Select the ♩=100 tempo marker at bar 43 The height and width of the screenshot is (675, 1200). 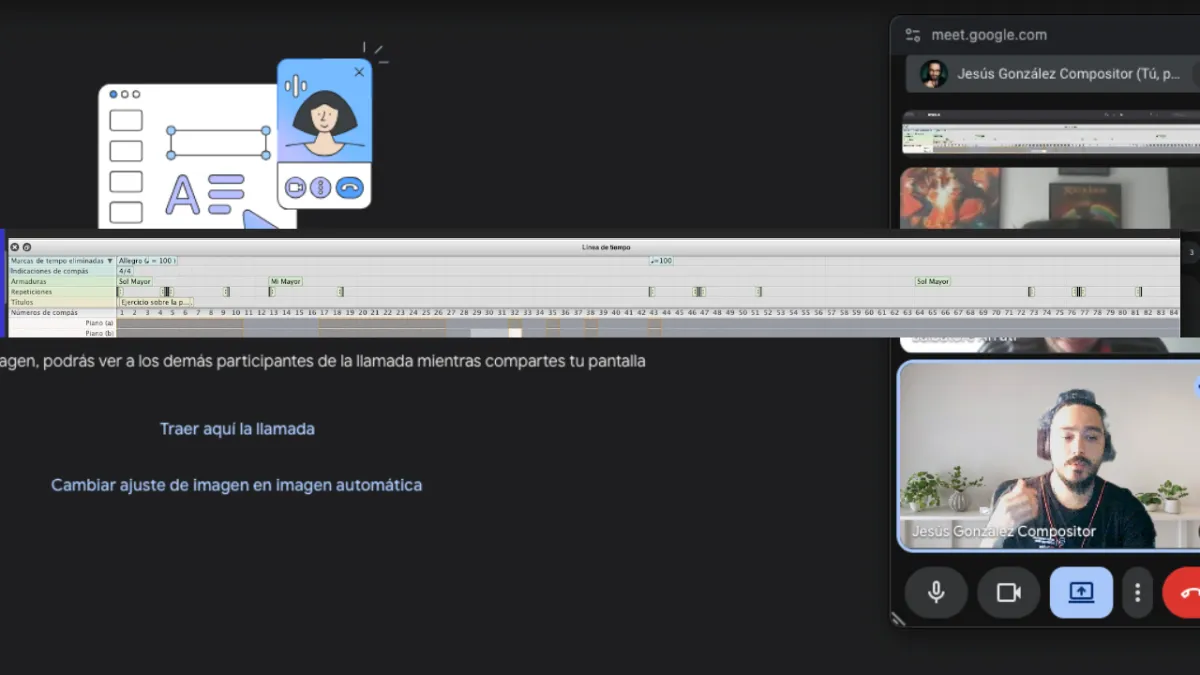[661, 261]
